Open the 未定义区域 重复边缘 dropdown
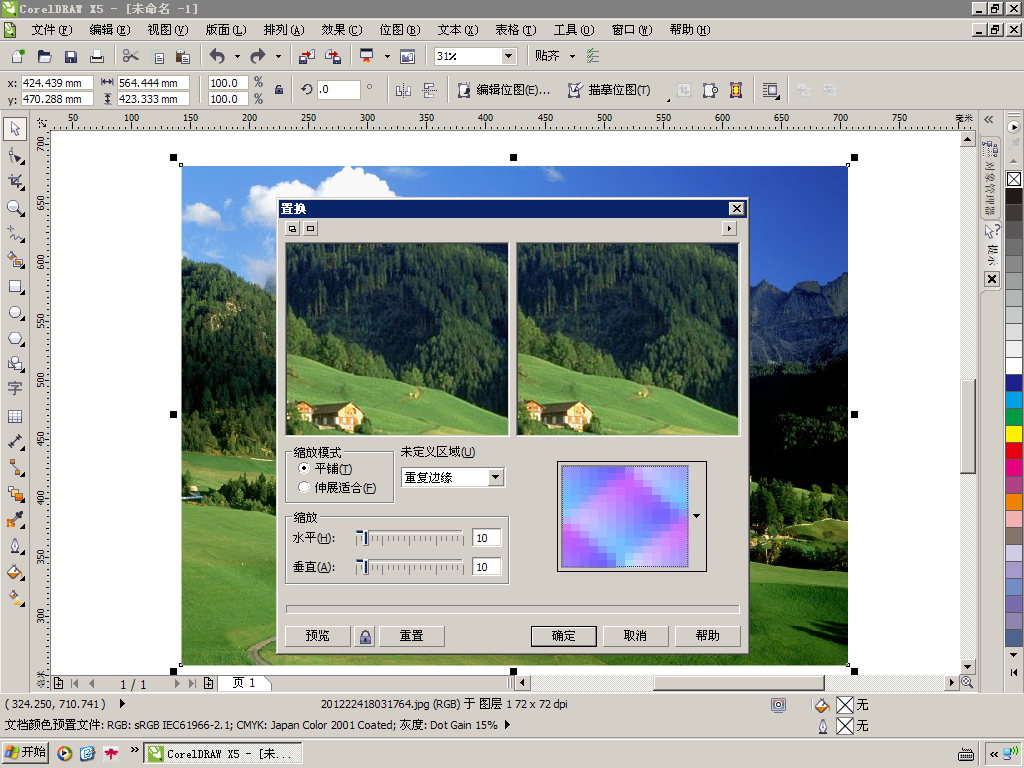1024x768 pixels. point(496,477)
